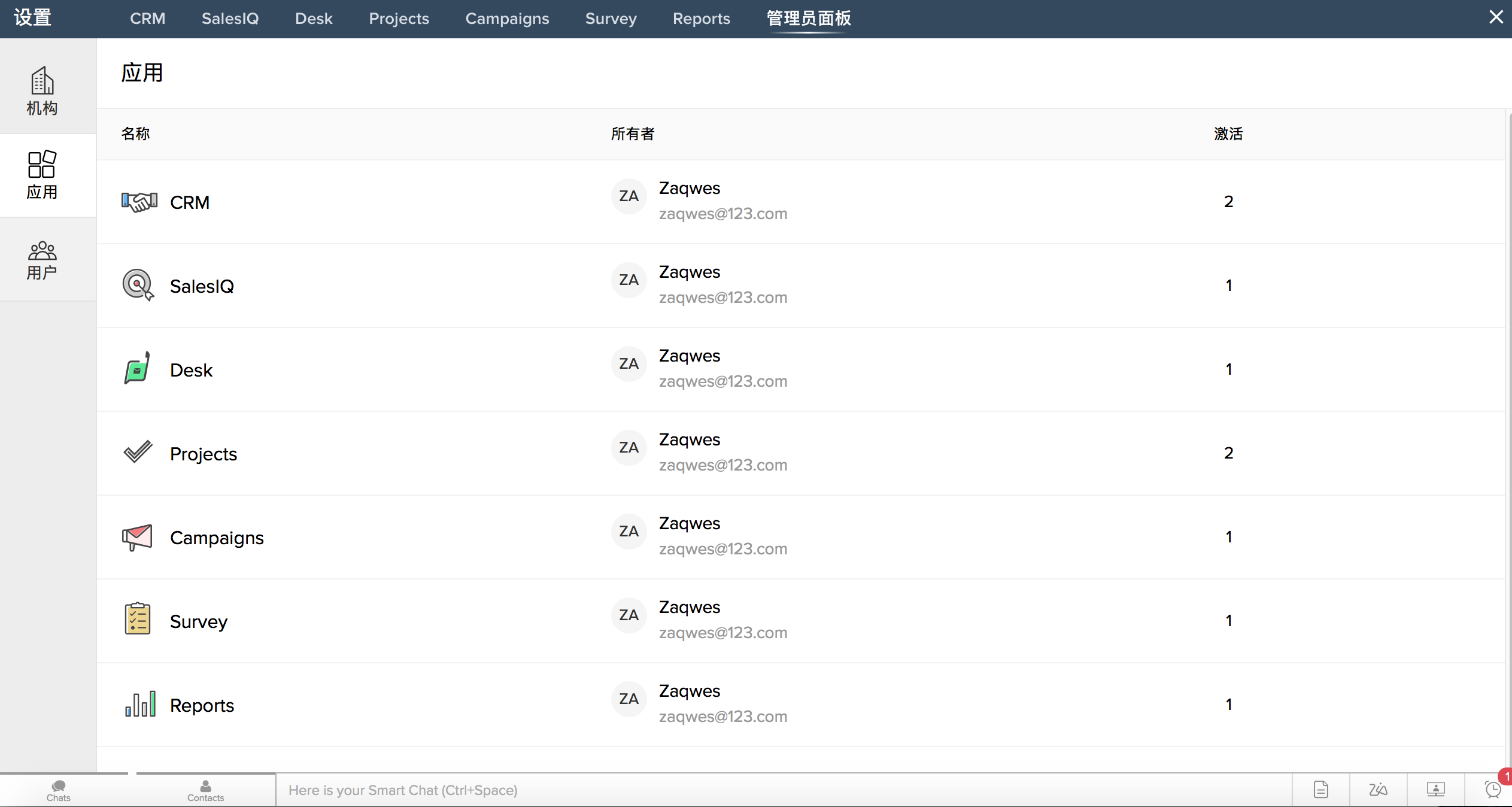Open the SalesIQ top navigation tab
Viewport: 1512px width, 807px height.
tap(230, 19)
